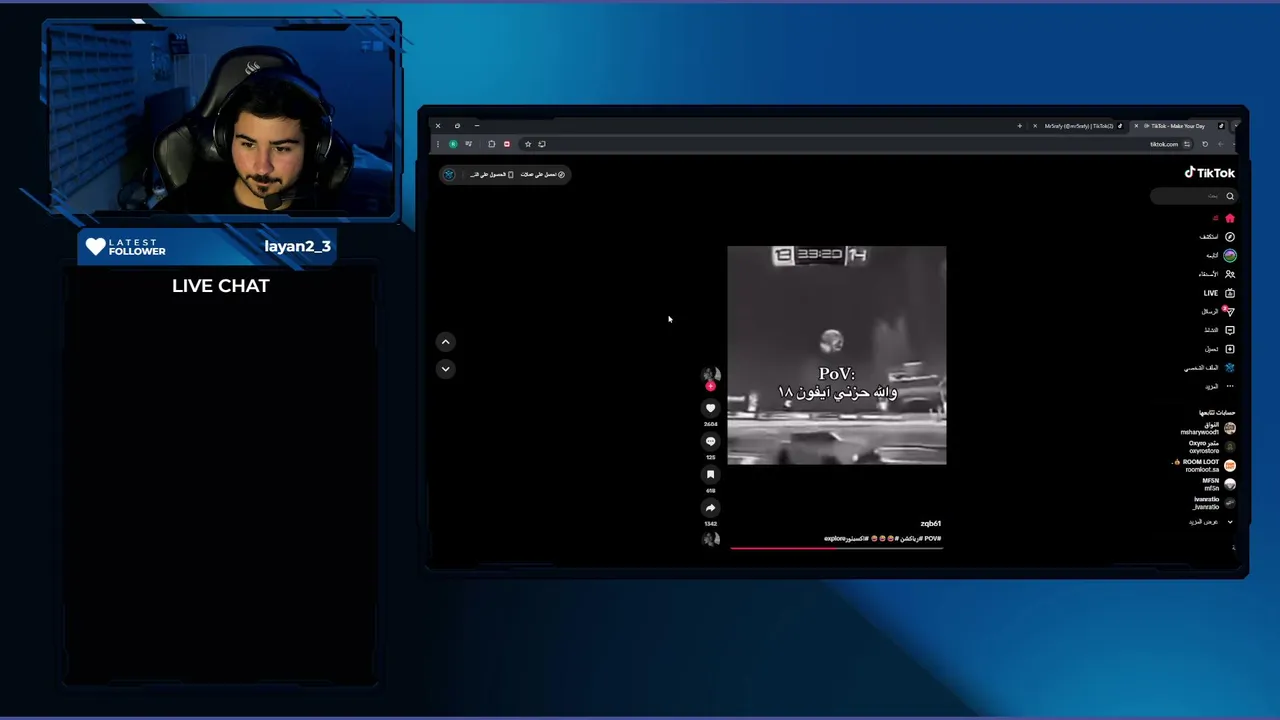Click the playing video to pause it
Viewport: 1280px width, 720px height.
pos(836,355)
